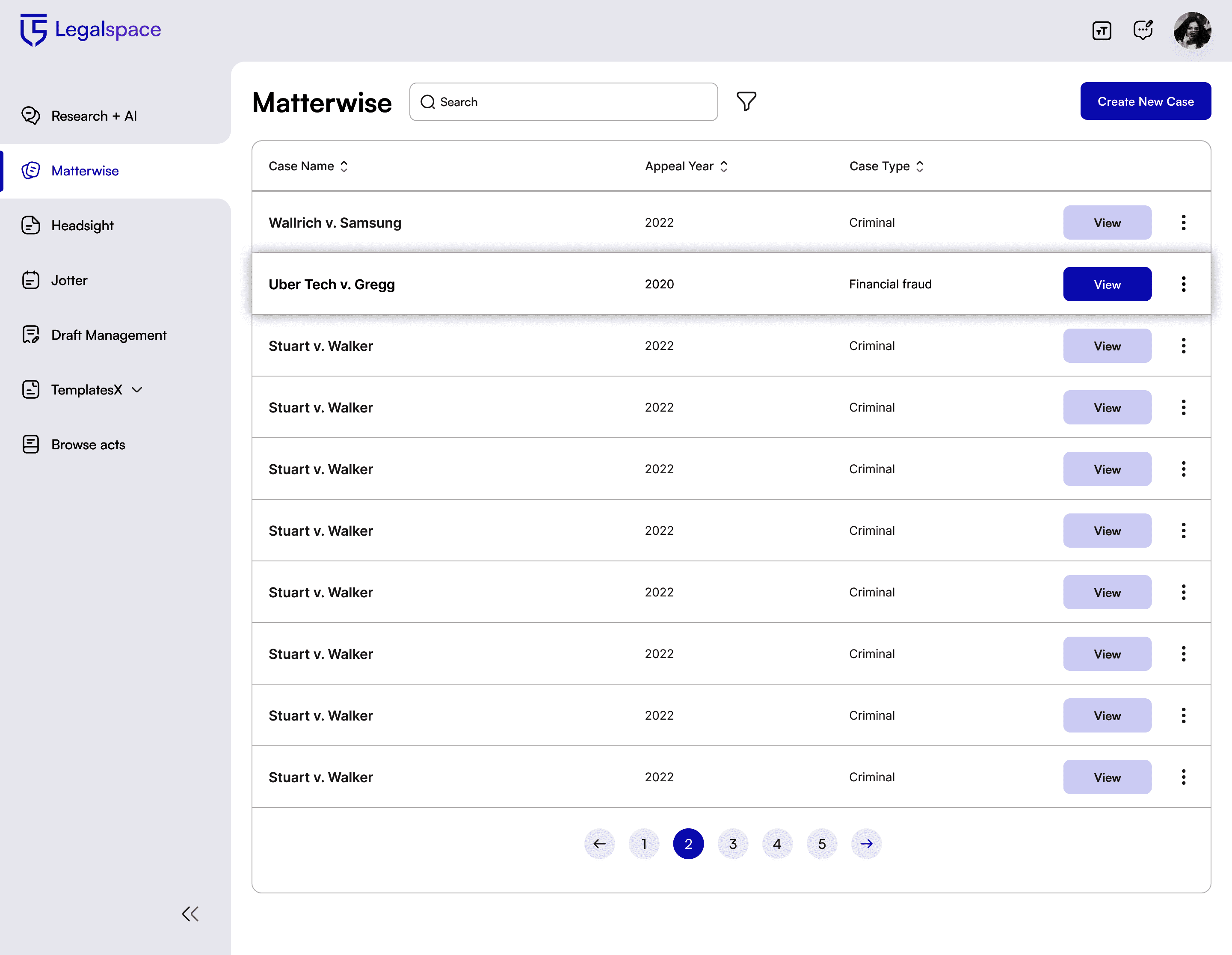Select page 3 in pagination
The width and height of the screenshot is (1232, 955).
[x=732, y=843]
